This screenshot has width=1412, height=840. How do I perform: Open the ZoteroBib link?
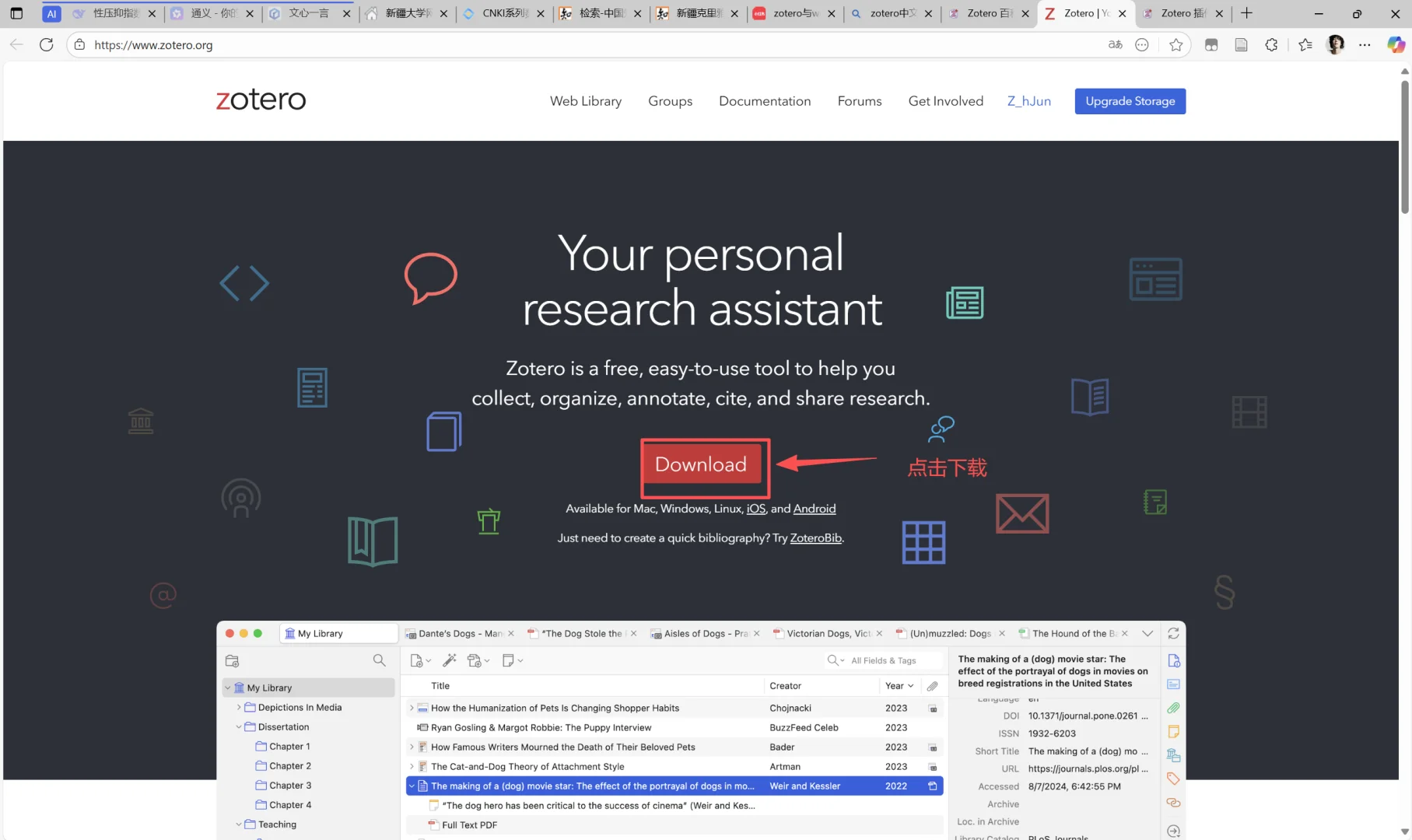coord(816,538)
